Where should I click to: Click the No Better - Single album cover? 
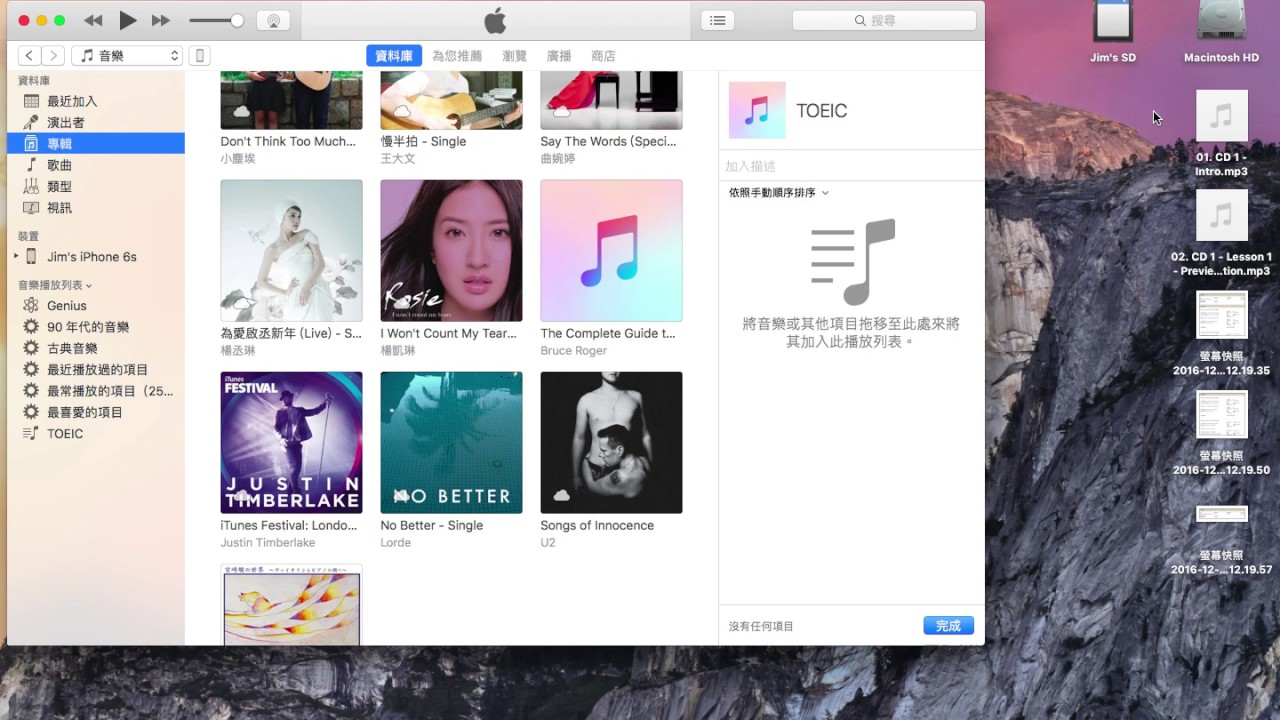click(451, 442)
